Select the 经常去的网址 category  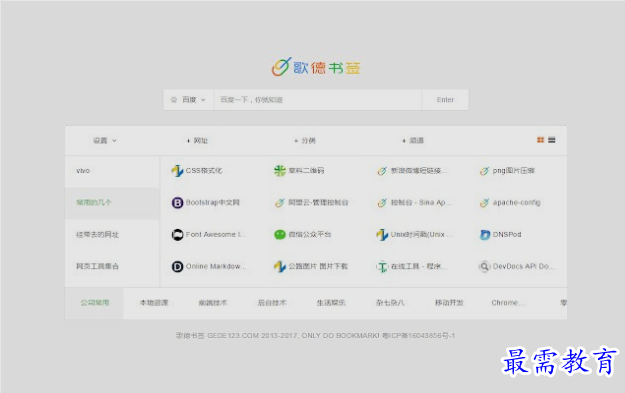112,234
